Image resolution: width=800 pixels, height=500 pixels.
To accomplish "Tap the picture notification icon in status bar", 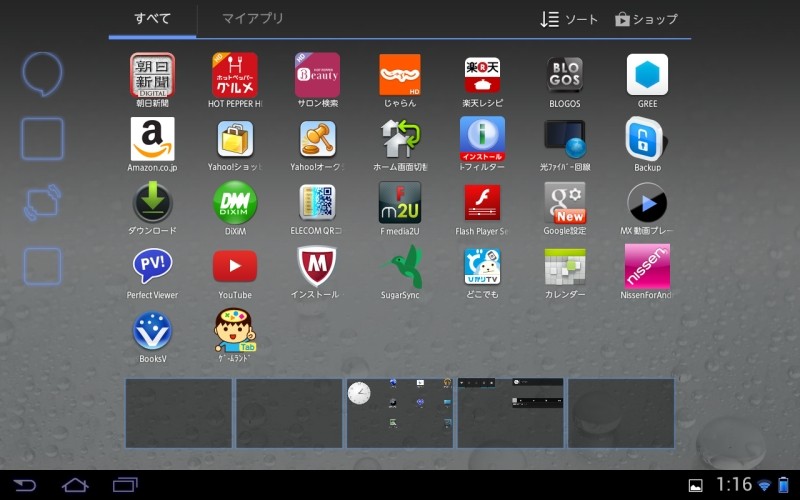I will (x=695, y=485).
